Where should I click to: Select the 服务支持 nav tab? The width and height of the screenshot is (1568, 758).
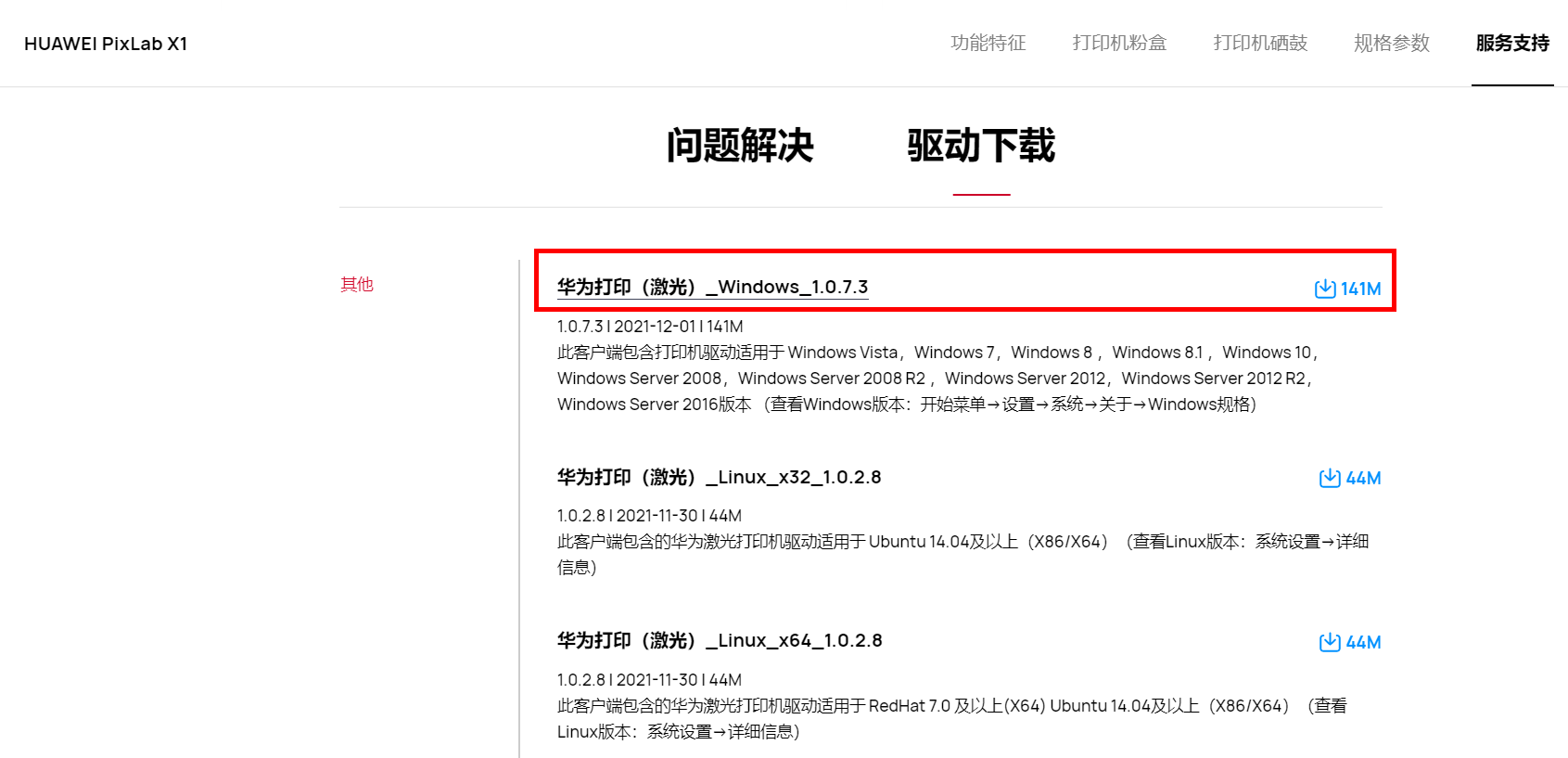click(x=1512, y=43)
